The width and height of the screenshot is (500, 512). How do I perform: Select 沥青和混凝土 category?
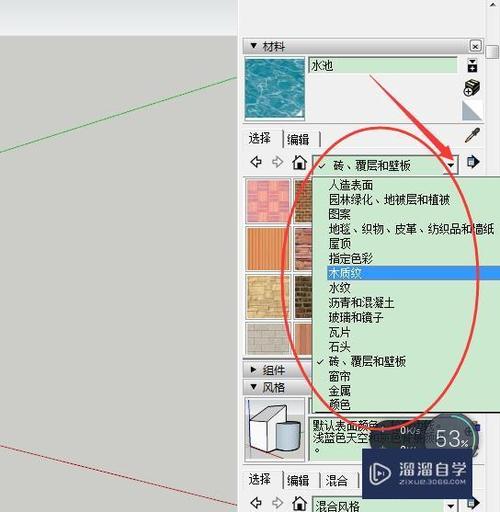pos(361,303)
